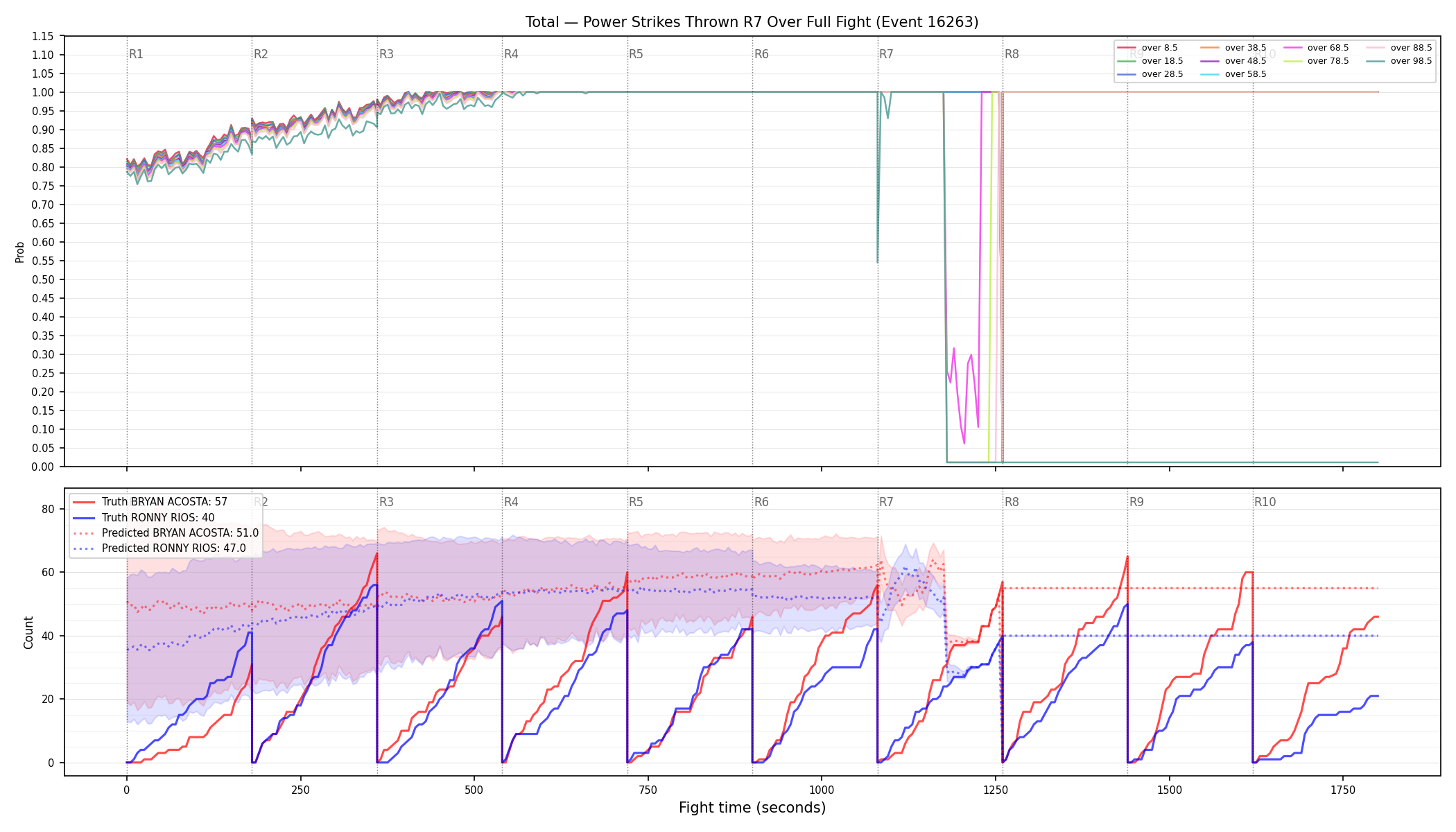This screenshot has height=832, width=1456.
Task: Click the chart title mentioning Event 16263
Action: [x=752, y=22]
